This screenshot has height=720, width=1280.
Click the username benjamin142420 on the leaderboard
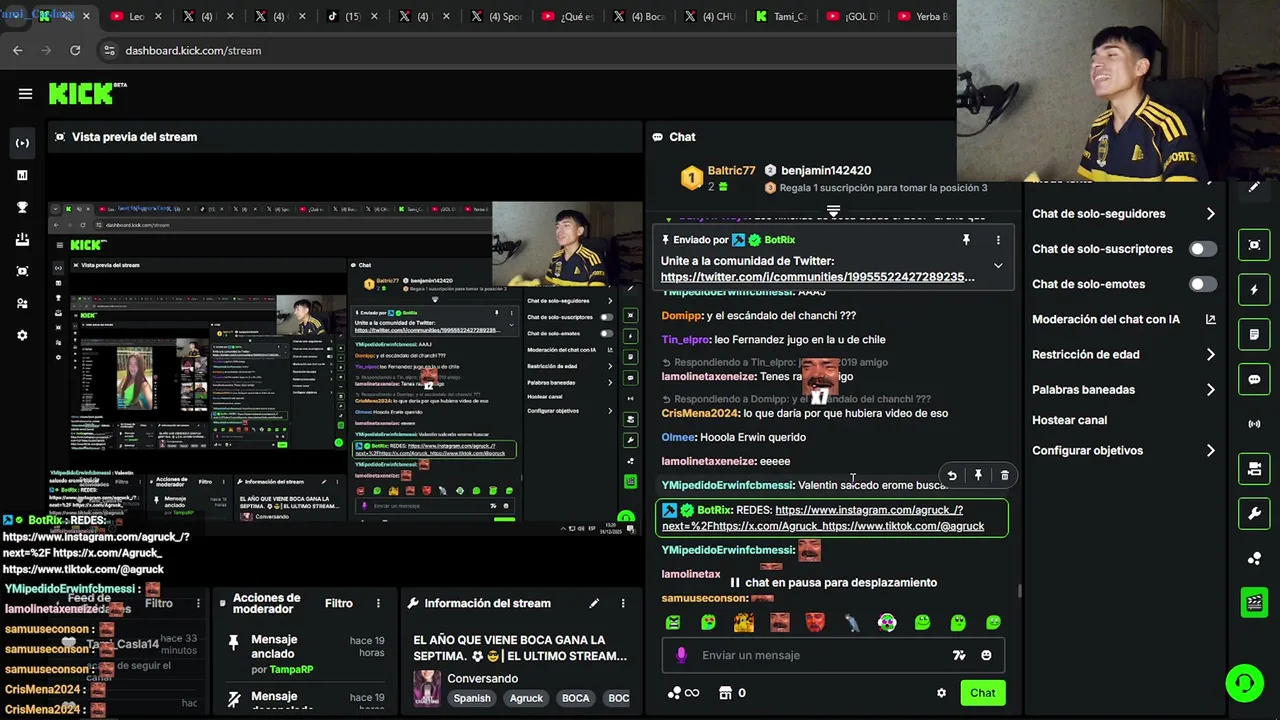[826, 171]
